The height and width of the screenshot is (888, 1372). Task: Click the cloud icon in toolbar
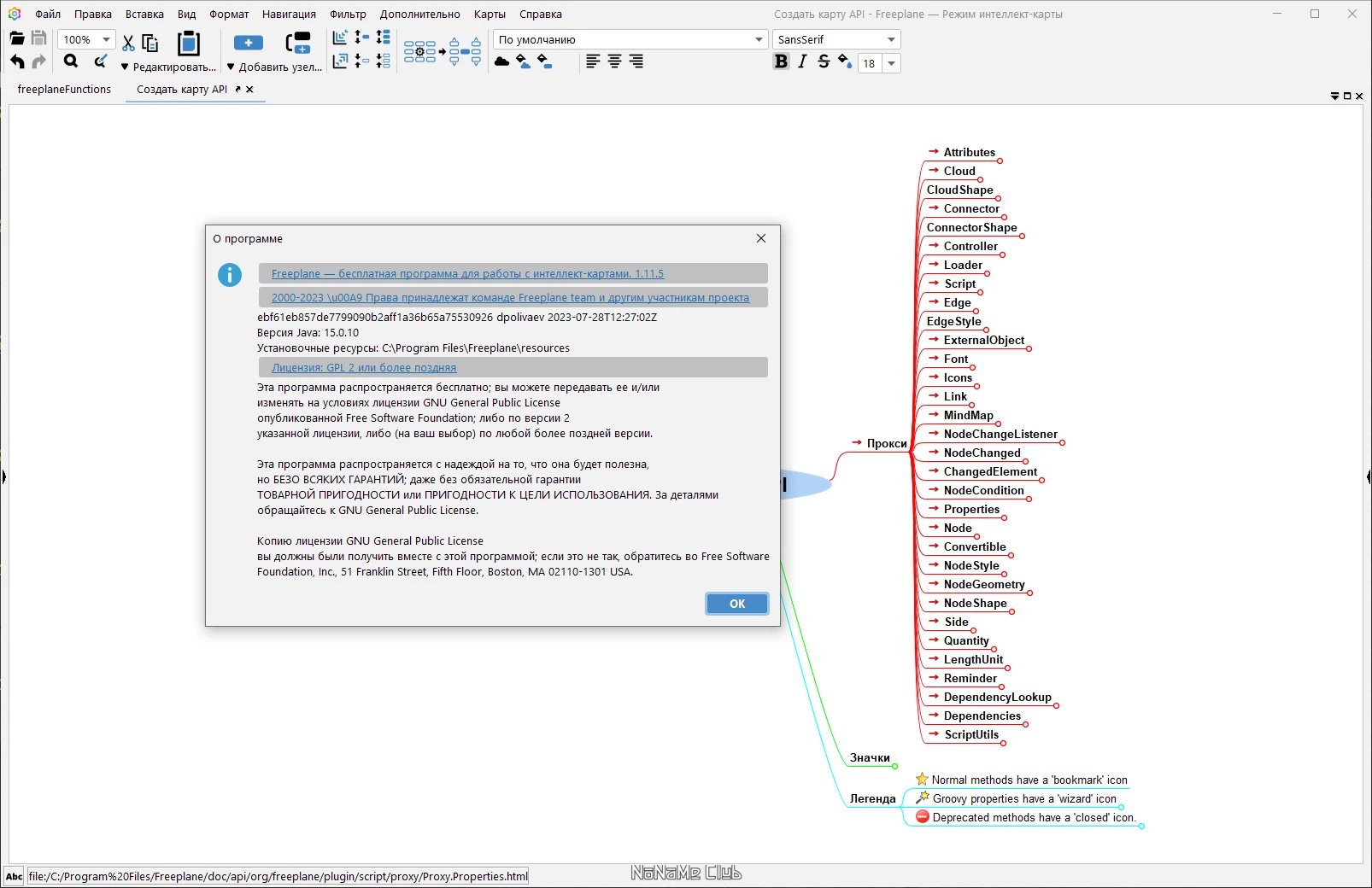502,61
